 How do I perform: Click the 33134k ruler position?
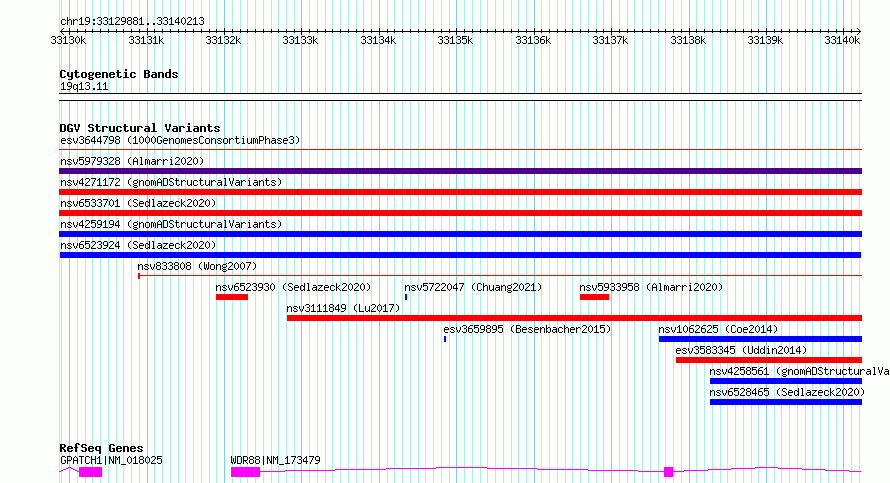[x=378, y=40]
